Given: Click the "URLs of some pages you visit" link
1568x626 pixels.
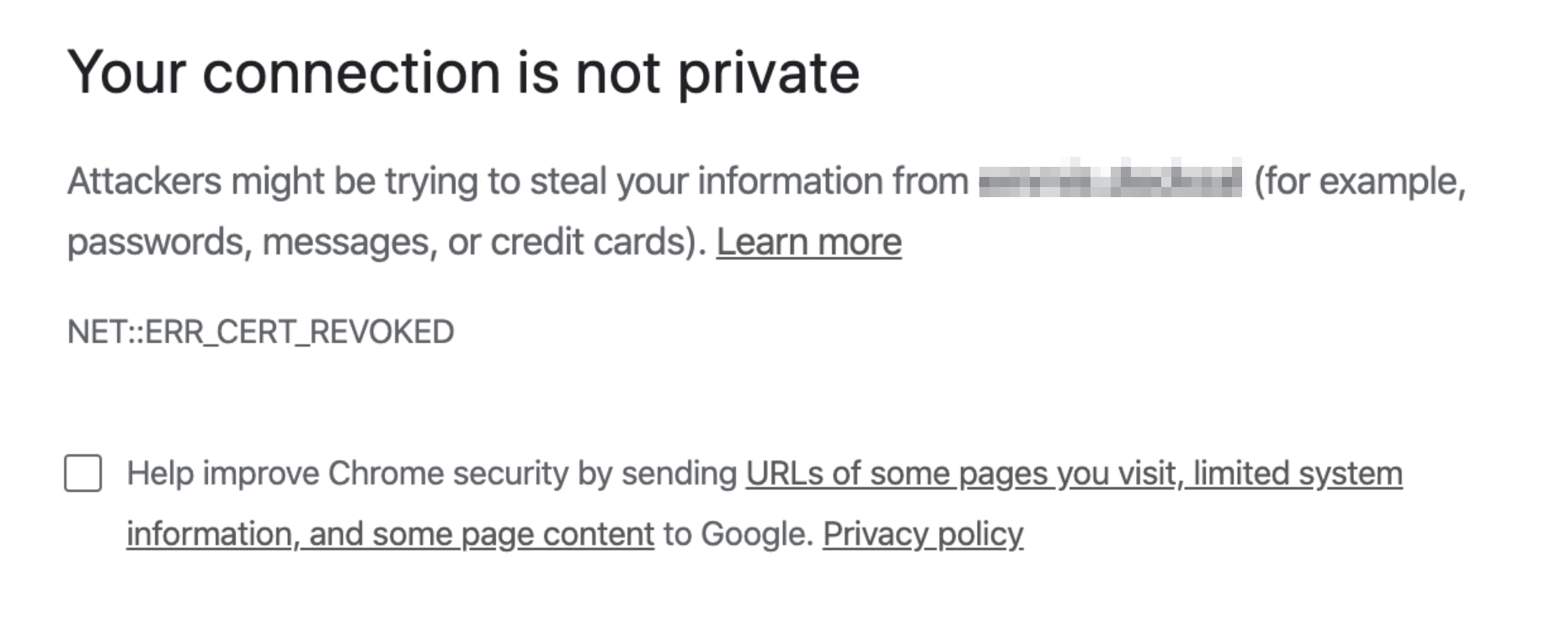Looking at the screenshot, I should click(960, 474).
